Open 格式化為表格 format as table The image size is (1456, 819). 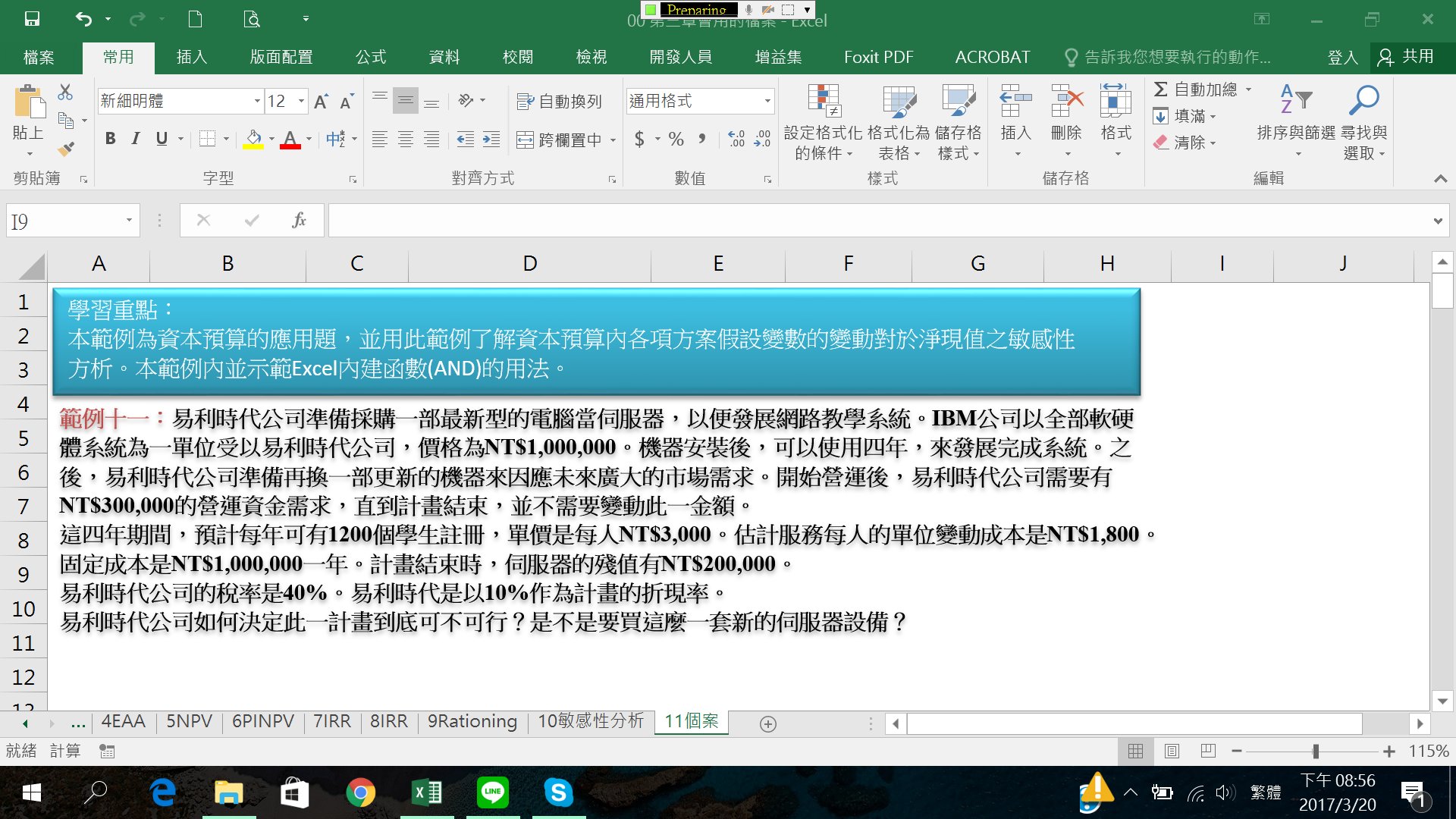(x=899, y=123)
